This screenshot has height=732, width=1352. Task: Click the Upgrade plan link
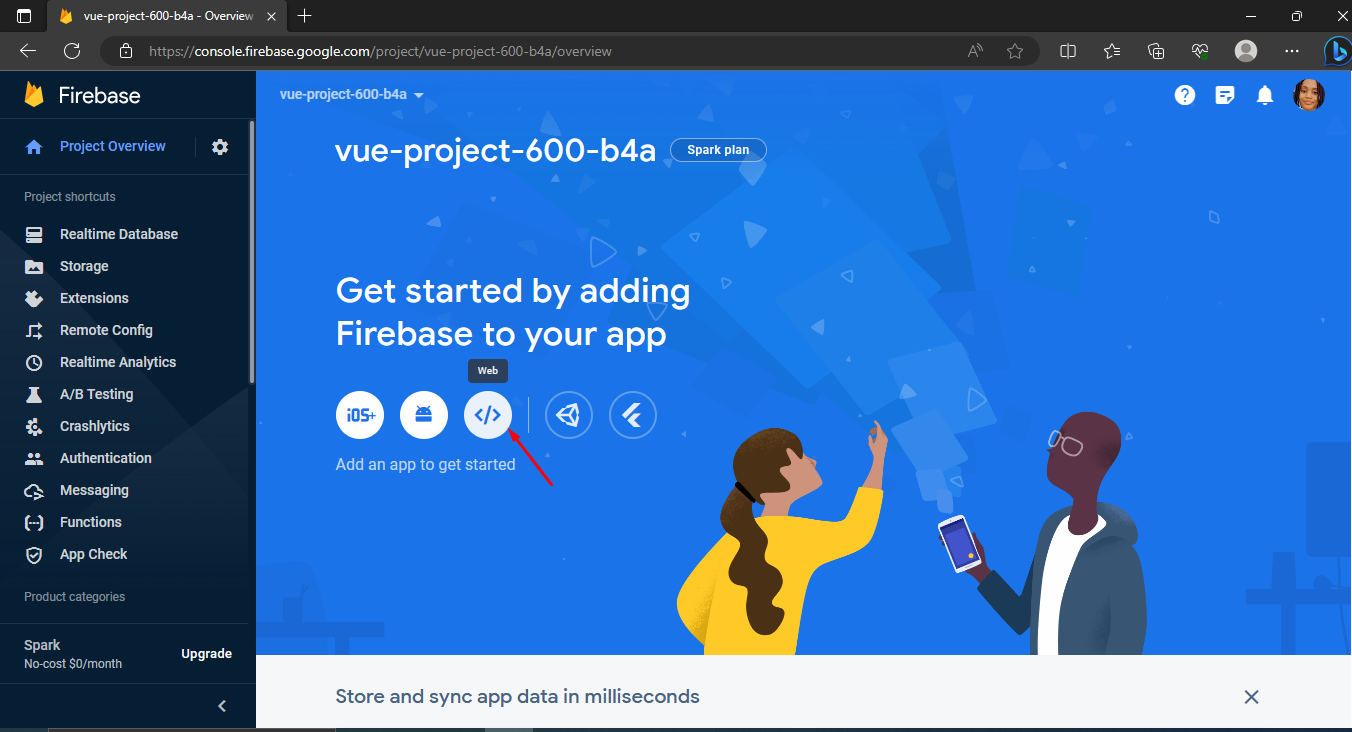tap(206, 654)
